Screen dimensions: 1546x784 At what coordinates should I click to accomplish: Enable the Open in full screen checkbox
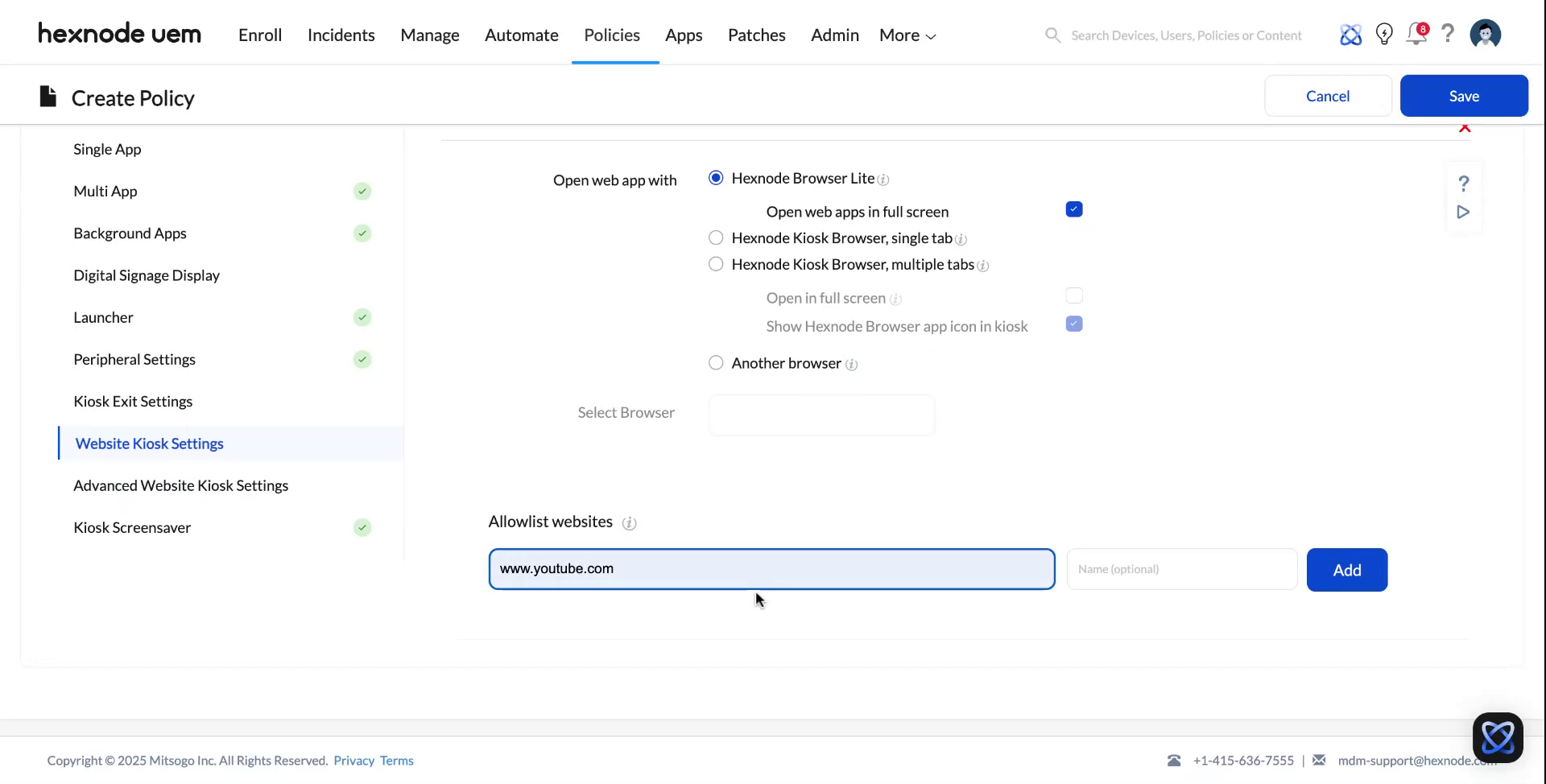[x=1074, y=295]
